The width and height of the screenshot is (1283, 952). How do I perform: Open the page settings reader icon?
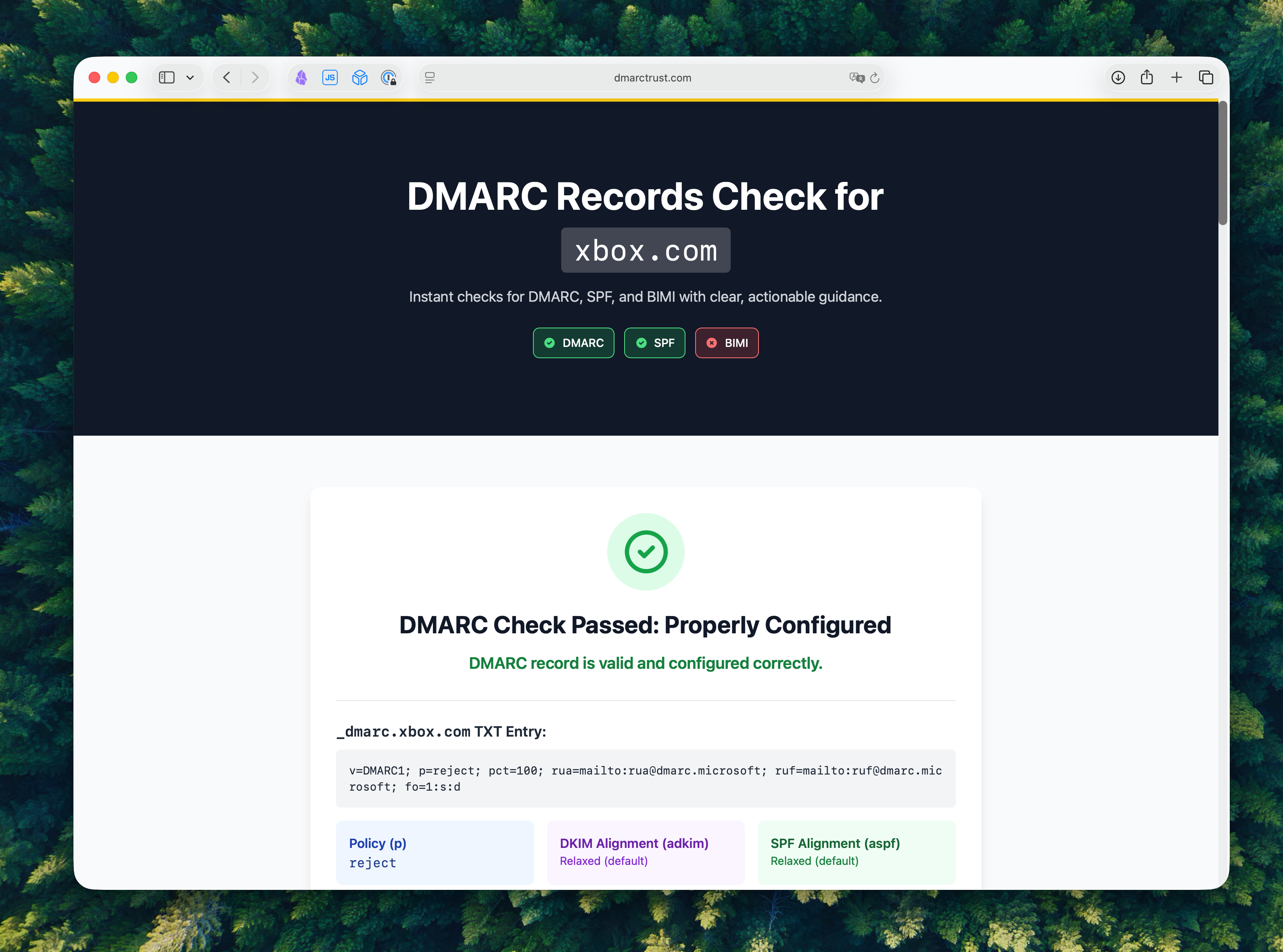429,77
